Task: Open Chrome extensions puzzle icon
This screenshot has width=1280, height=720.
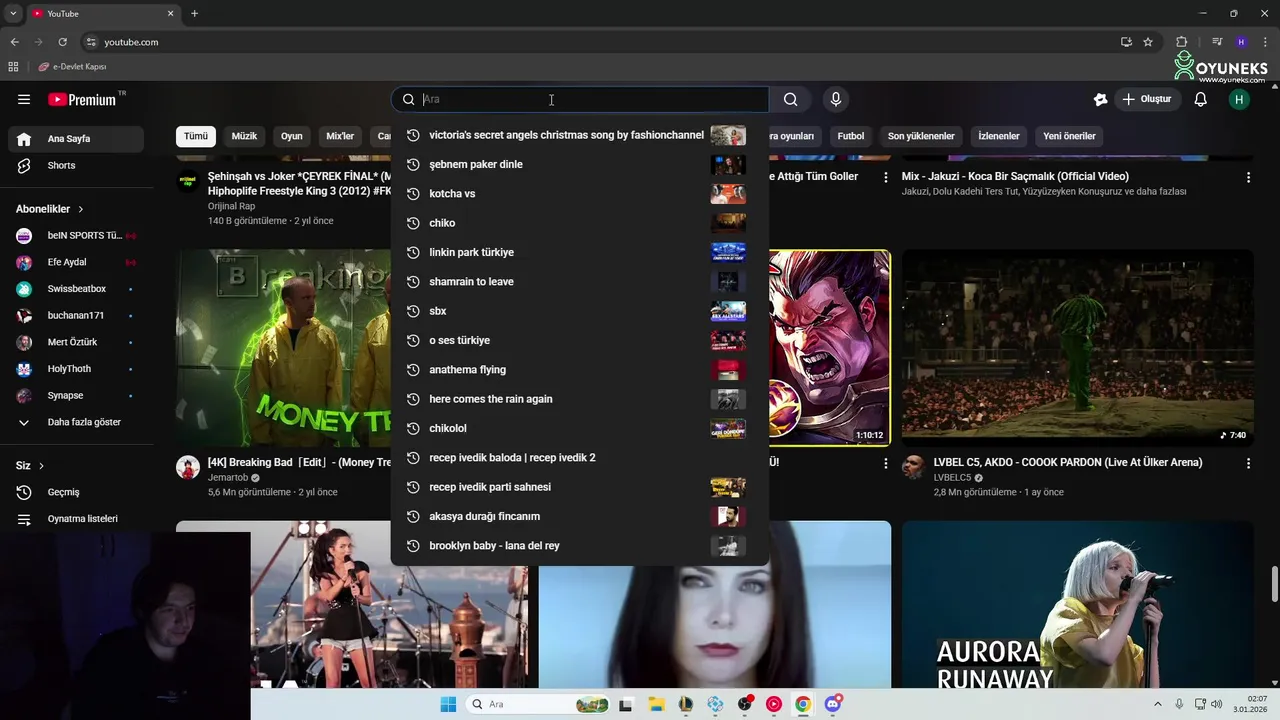Action: click(1181, 42)
